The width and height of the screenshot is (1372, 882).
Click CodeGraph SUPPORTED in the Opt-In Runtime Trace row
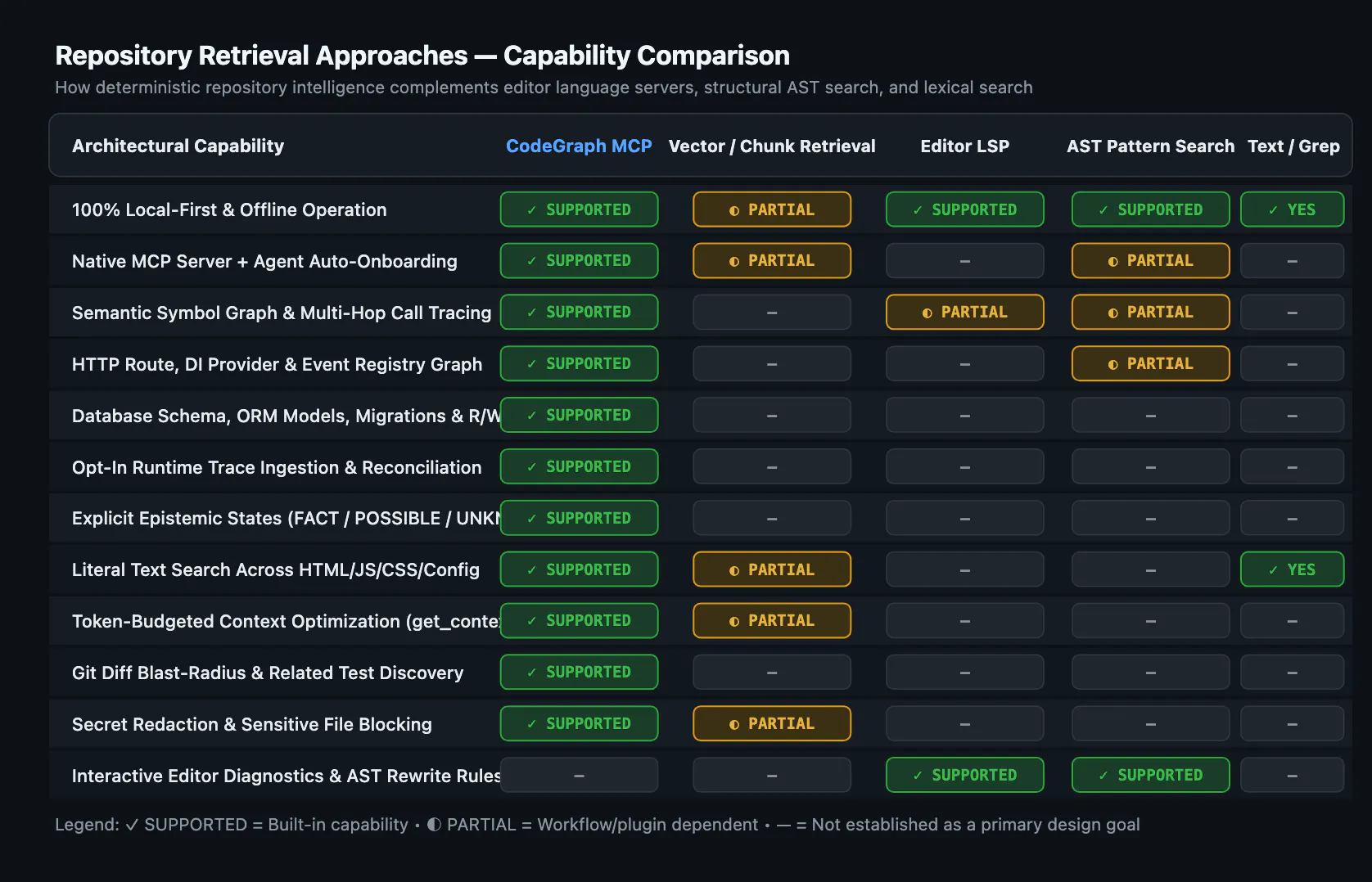click(579, 466)
